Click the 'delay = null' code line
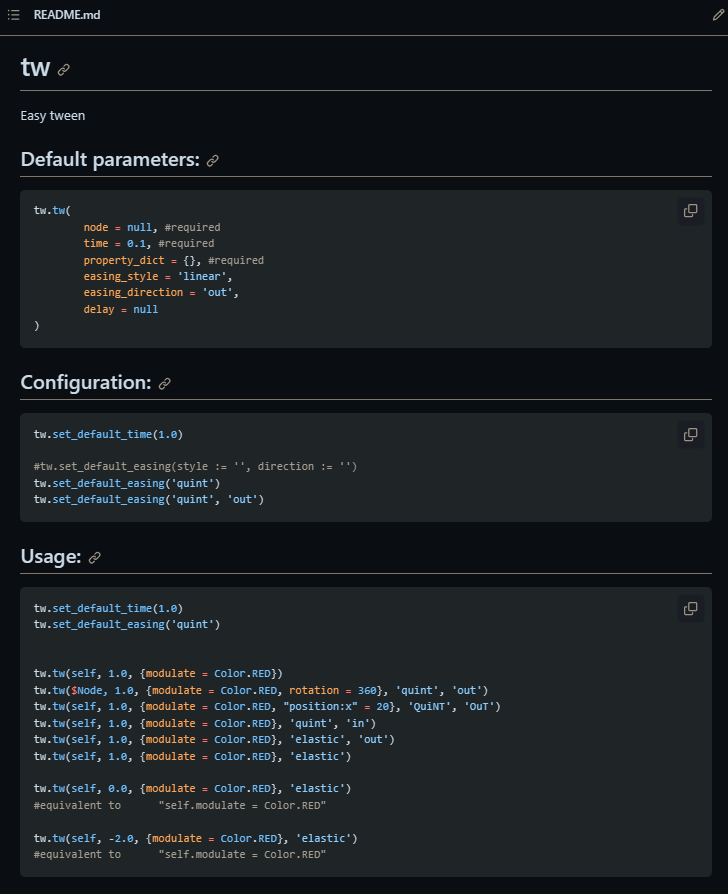The width and height of the screenshot is (728, 894). click(x=121, y=309)
